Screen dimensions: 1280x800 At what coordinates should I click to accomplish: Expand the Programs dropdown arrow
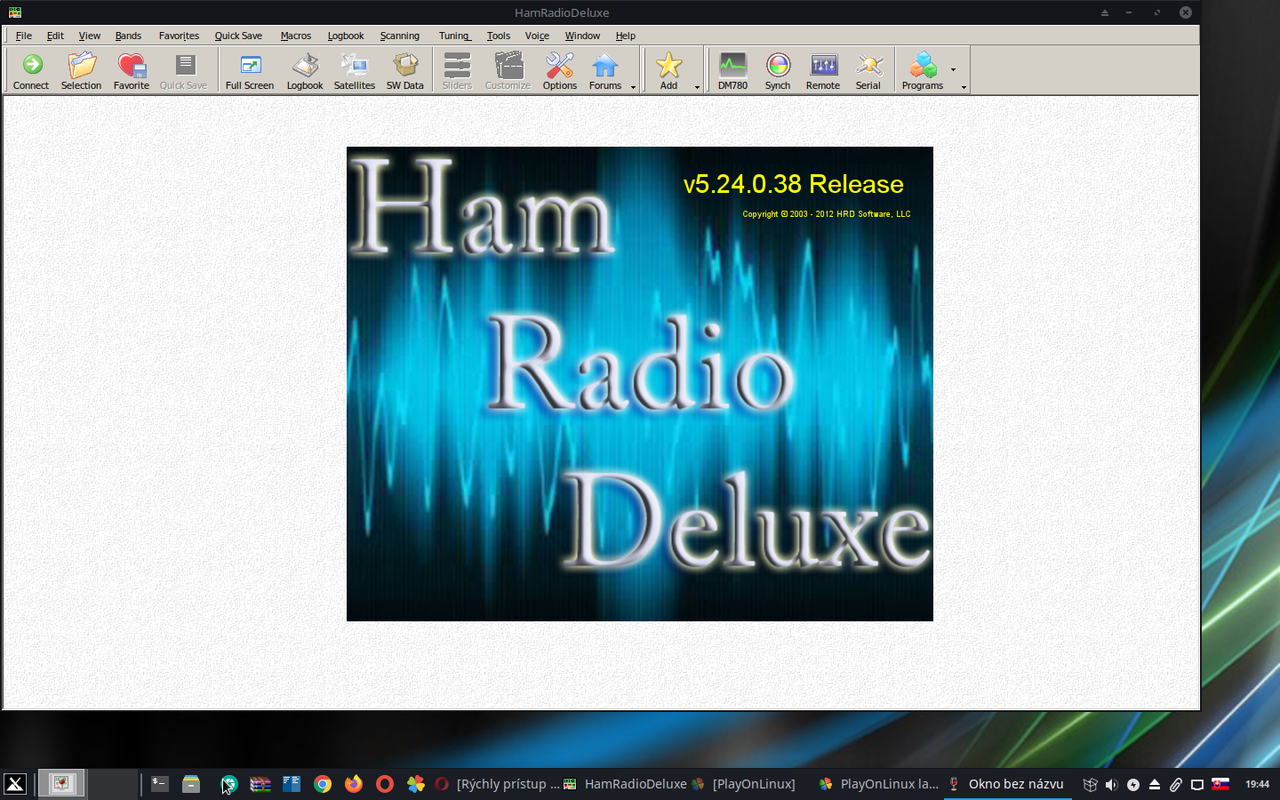(x=953, y=70)
